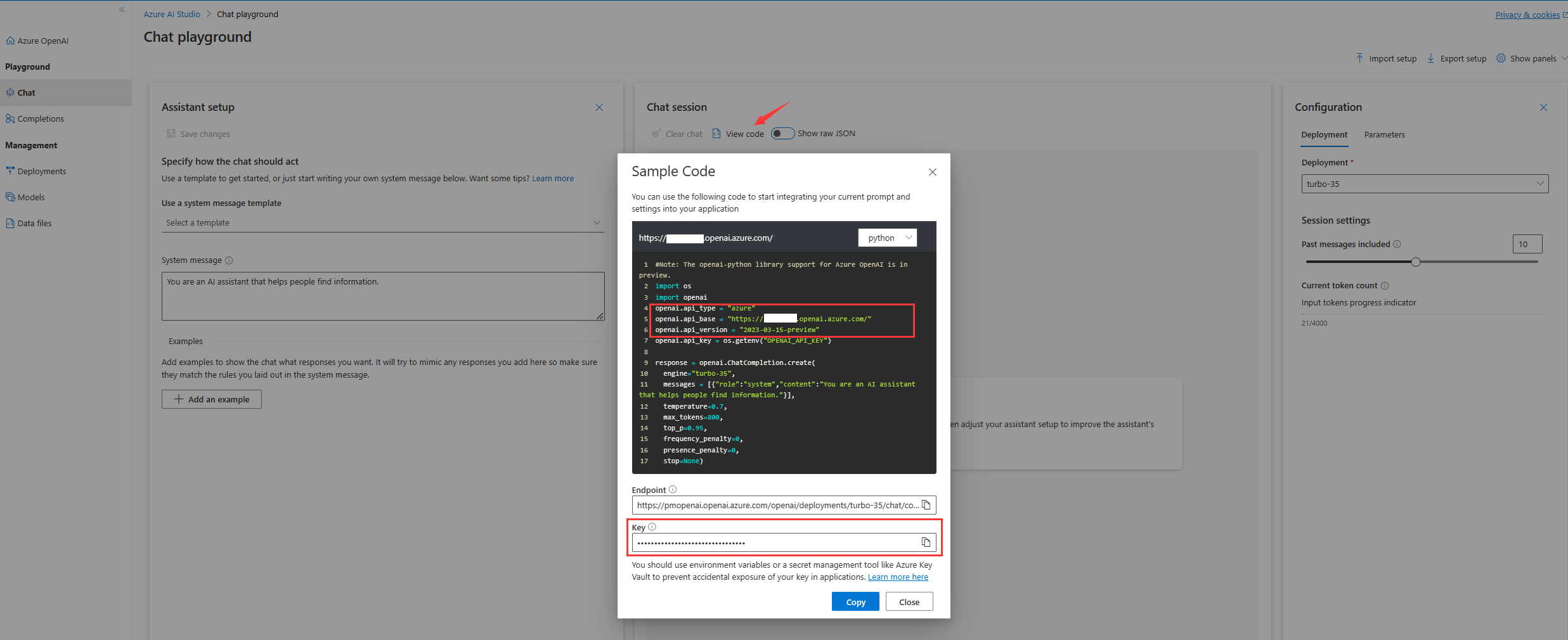Image resolution: width=1568 pixels, height=640 pixels.
Task: Copy the API Key value
Action: [926, 542]
